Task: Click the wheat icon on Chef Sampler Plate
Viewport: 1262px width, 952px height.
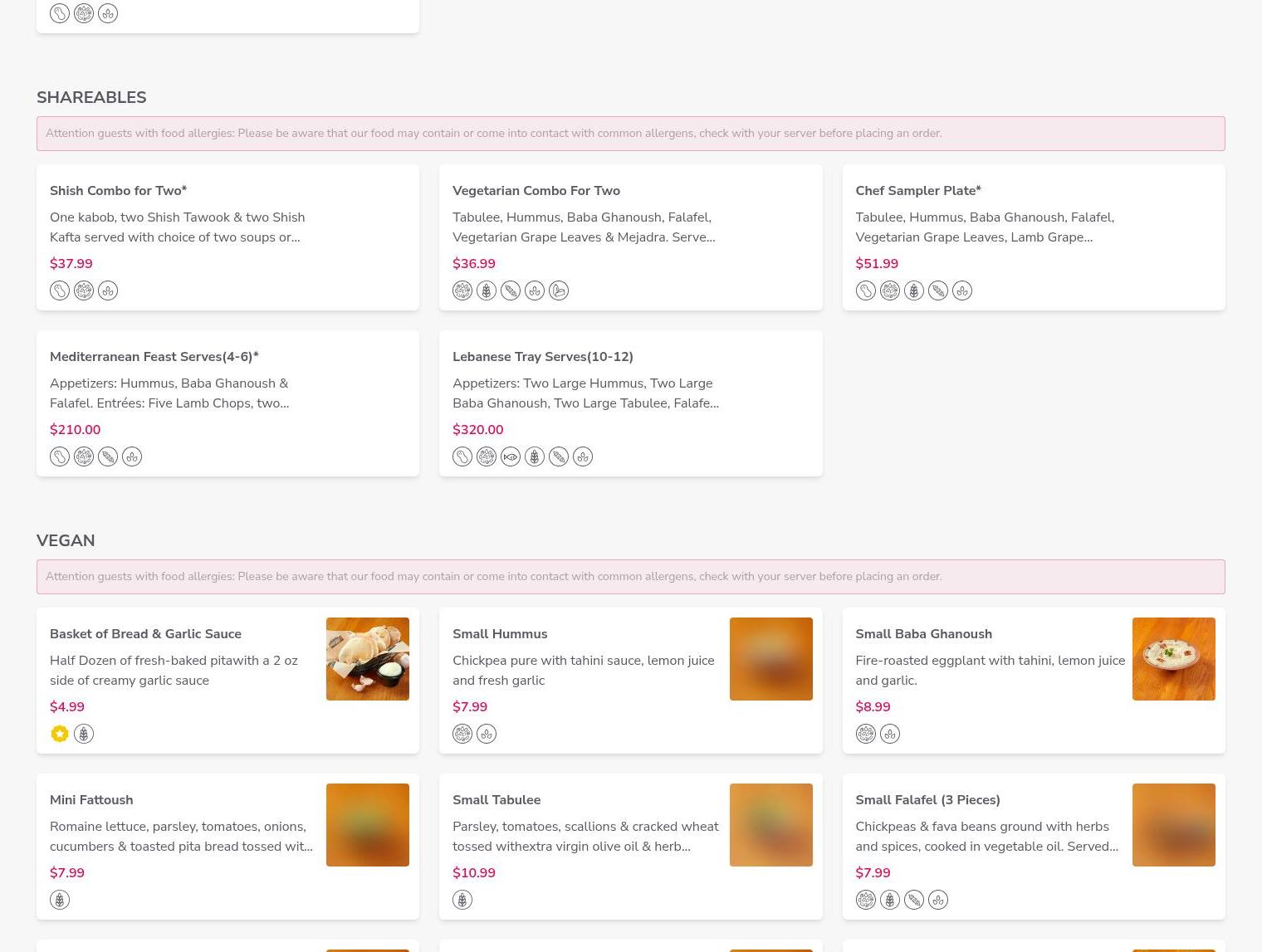Action: (914, 290)
